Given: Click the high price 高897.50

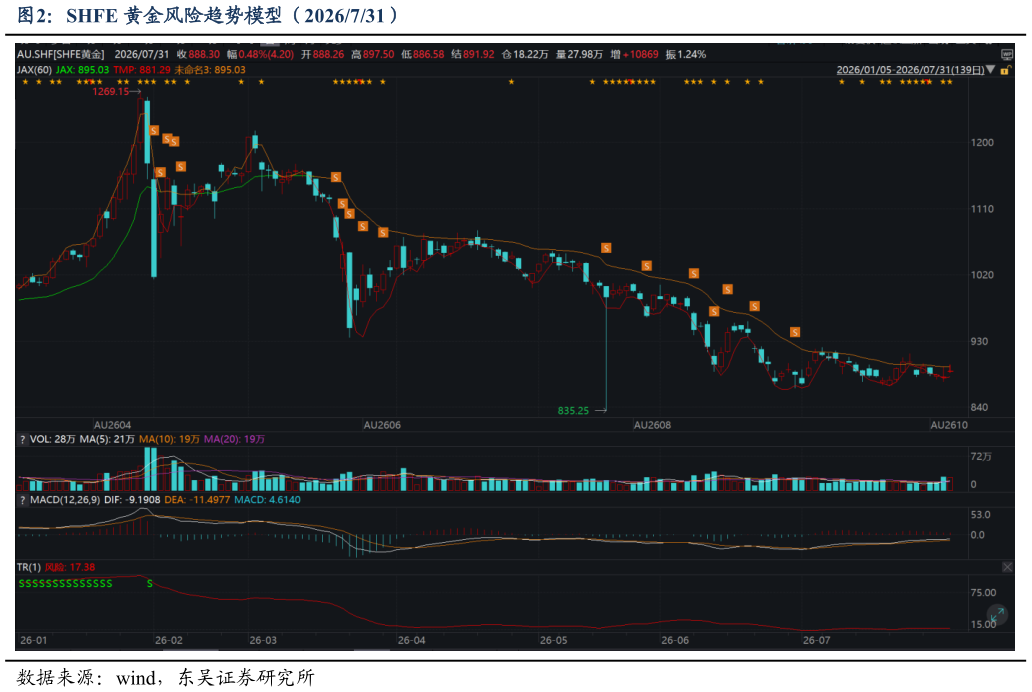Looking at the screenshot, I should pos(373,55).
